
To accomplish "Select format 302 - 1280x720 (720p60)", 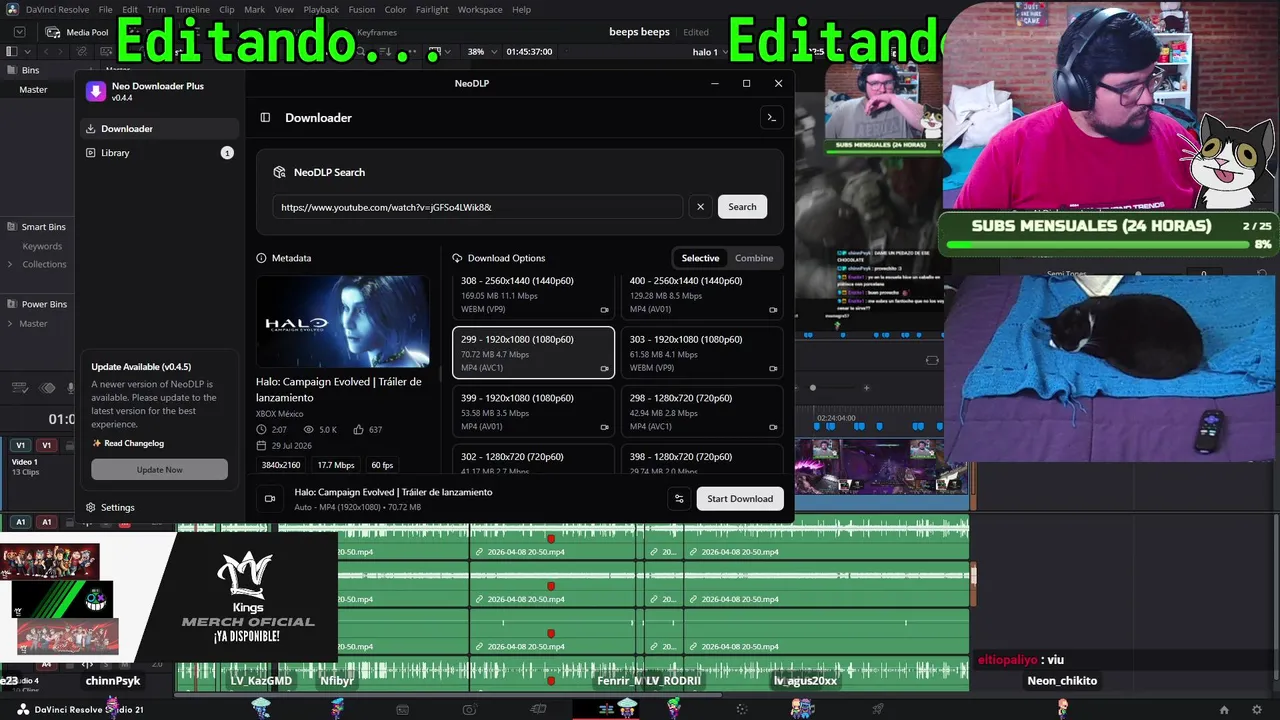I will [x=533, y=460].
